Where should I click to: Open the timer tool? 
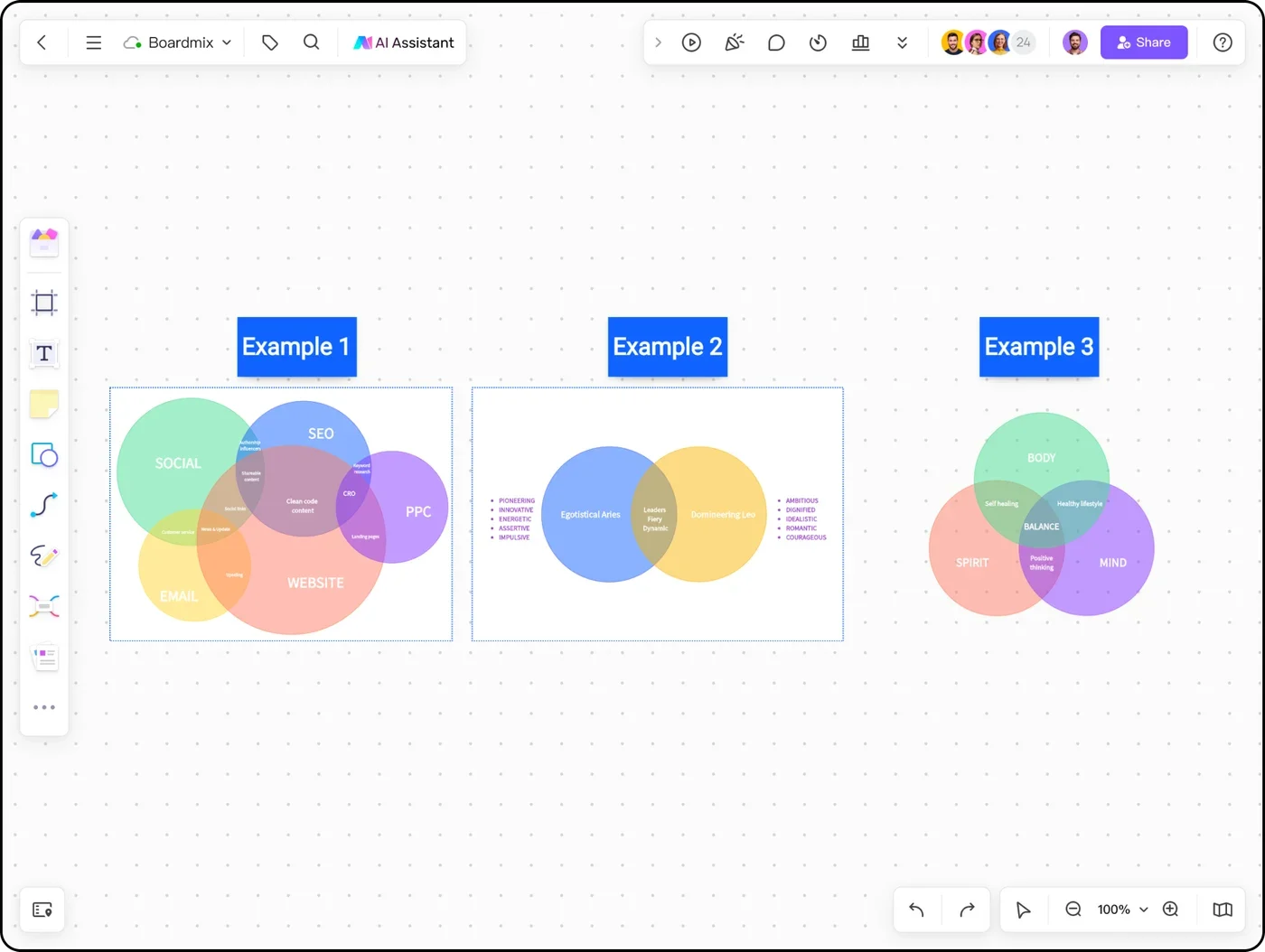(818, 42)
